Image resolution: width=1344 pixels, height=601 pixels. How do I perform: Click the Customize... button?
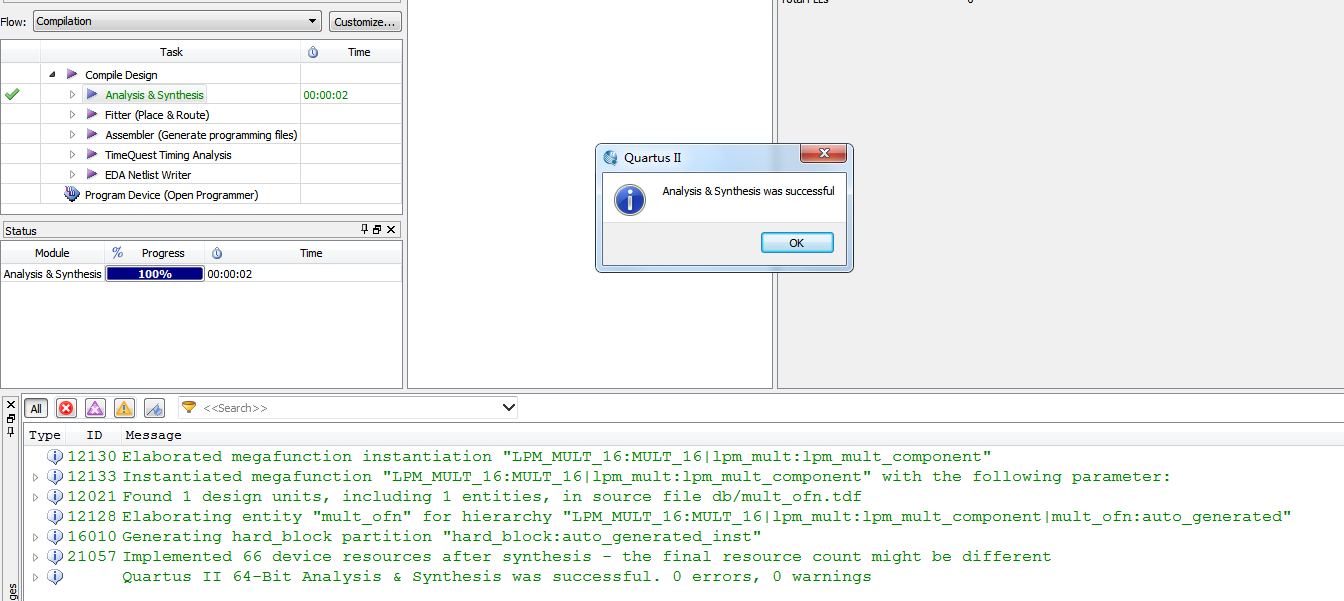(x=365, y=22)
